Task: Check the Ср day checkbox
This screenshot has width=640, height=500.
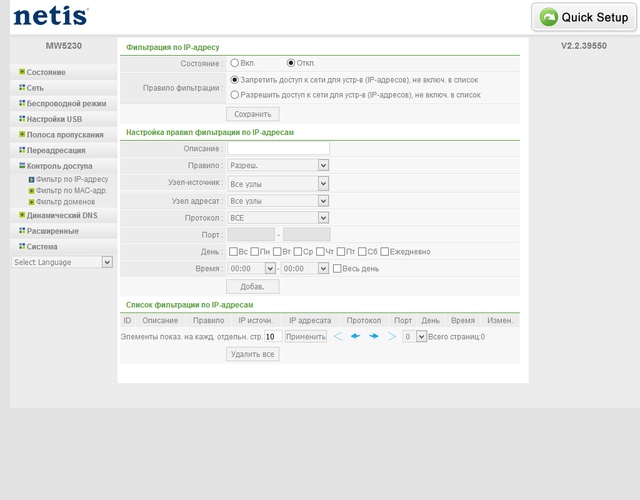Action: pos(298,251)
